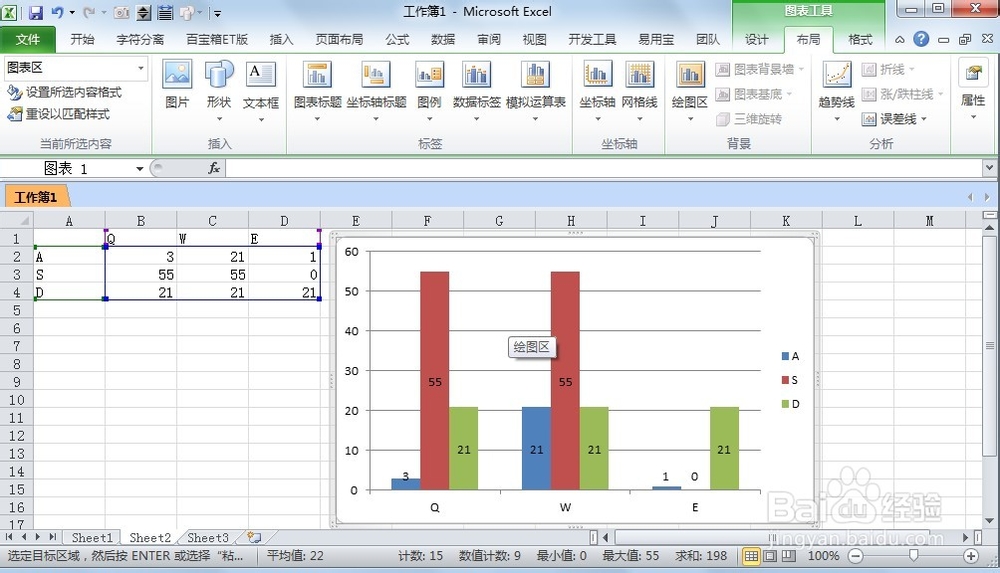Image resolution: width=1000 pixels, height=573 pixels.
Task: Click inside the formula bar input
Action: click(603, 168)
